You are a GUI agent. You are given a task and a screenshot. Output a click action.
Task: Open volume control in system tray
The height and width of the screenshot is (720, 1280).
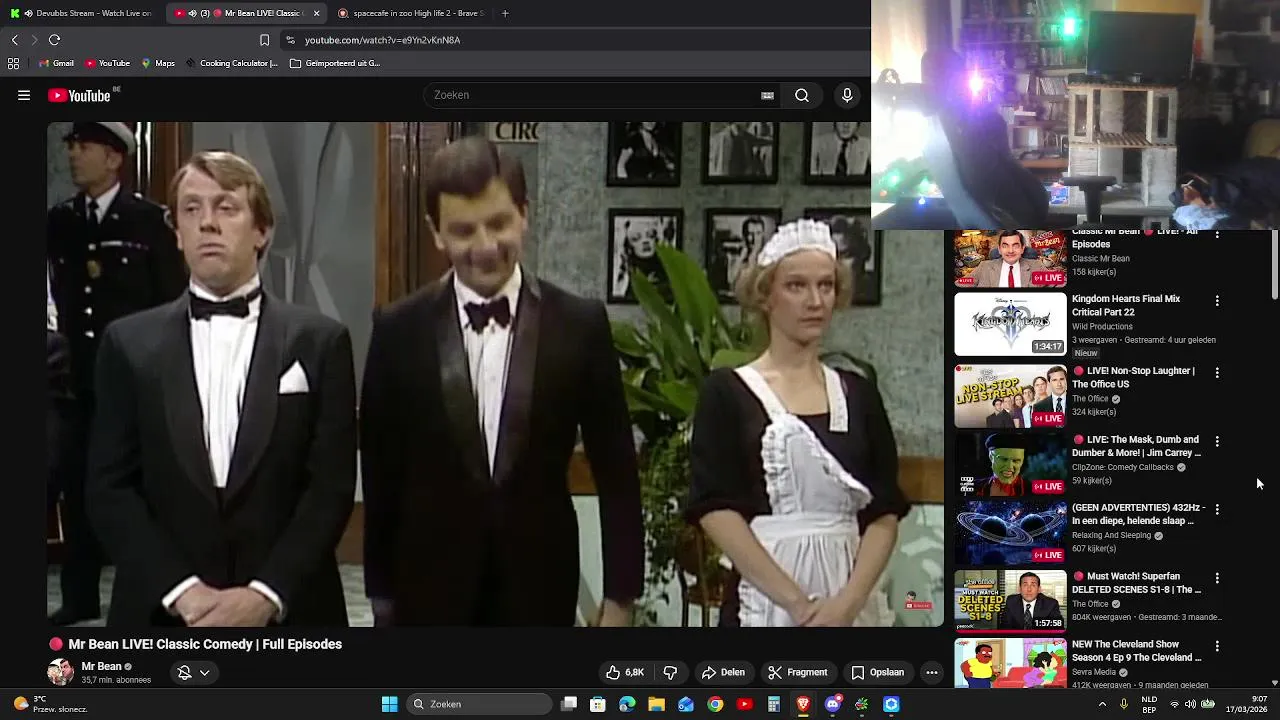[1192, 704]
